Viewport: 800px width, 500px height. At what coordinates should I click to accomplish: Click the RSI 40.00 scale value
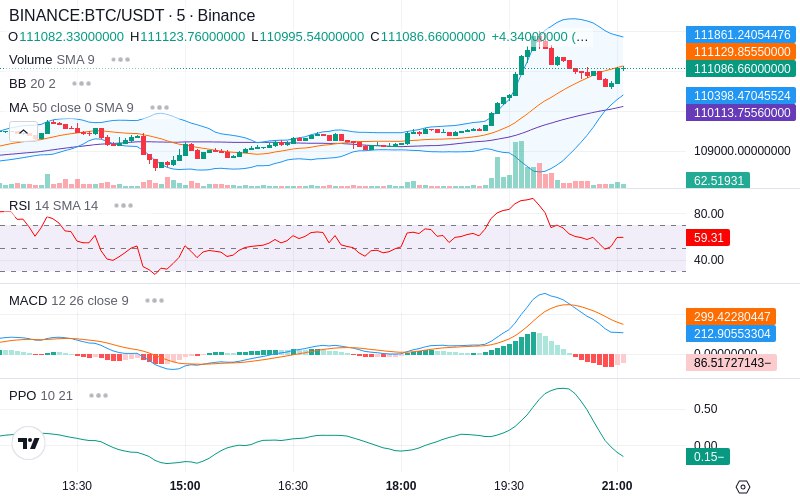coord(709,260)
